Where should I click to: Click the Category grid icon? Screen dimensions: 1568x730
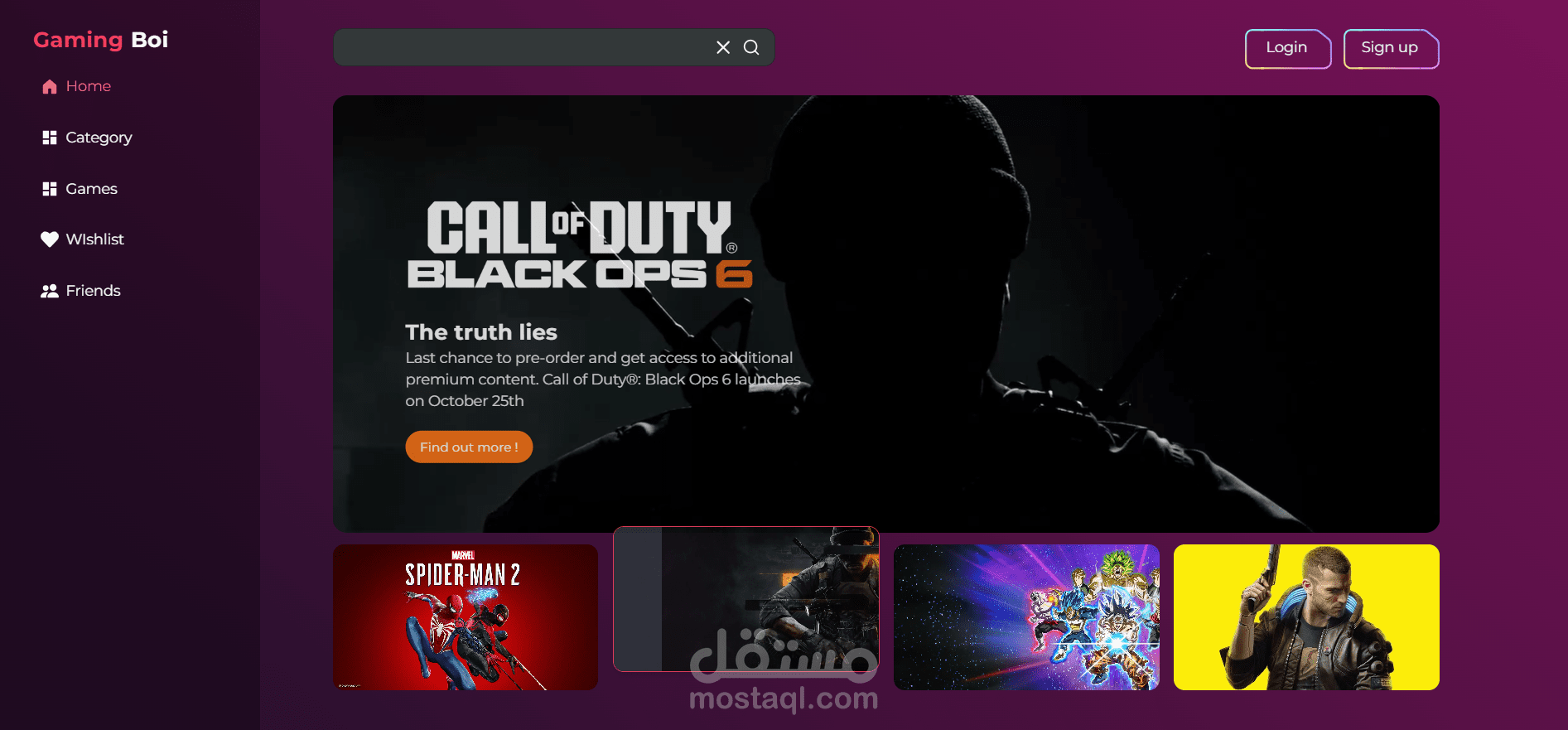click(50, 138)
